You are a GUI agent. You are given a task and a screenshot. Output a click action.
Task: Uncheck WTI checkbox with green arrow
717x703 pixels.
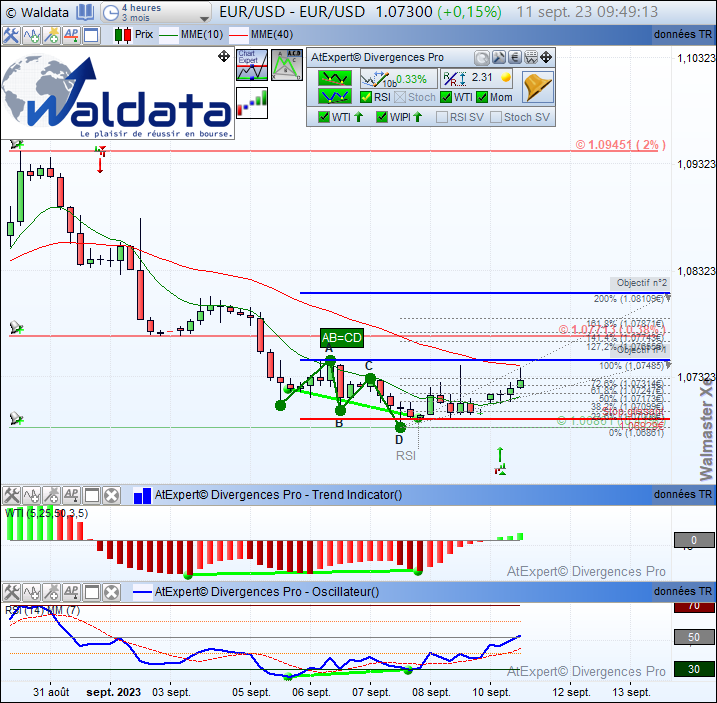click(324, 117)
